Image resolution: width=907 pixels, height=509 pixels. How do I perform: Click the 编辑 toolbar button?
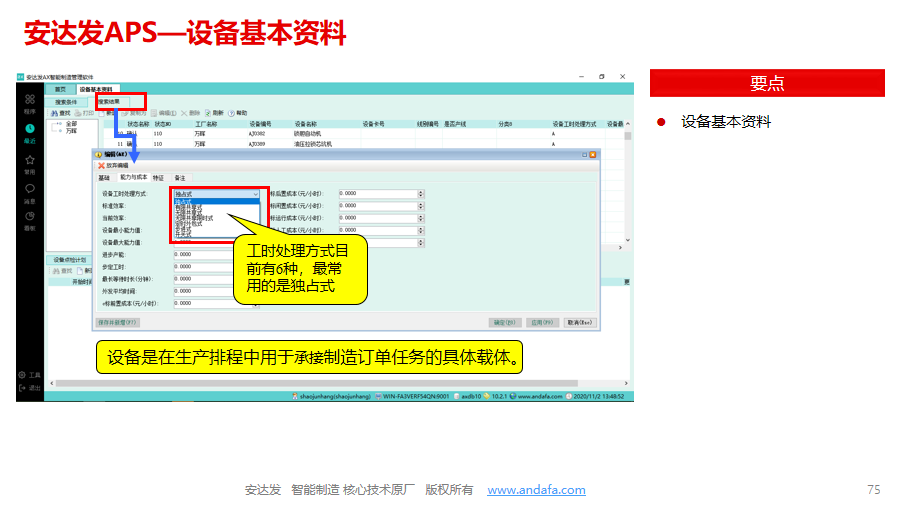click(x=164, y=113)
